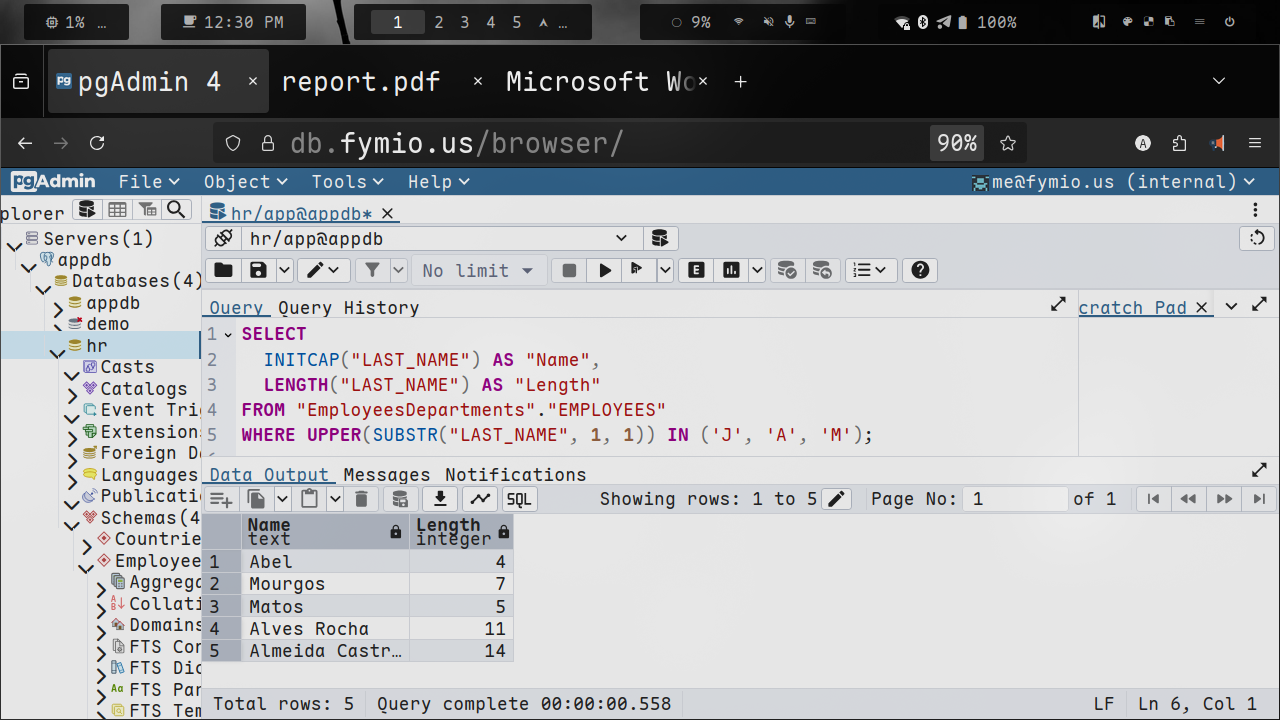Switch to the Messages tab
Image resolution: width=1280 pixels, height=720 pixels.
pos(386,475)
